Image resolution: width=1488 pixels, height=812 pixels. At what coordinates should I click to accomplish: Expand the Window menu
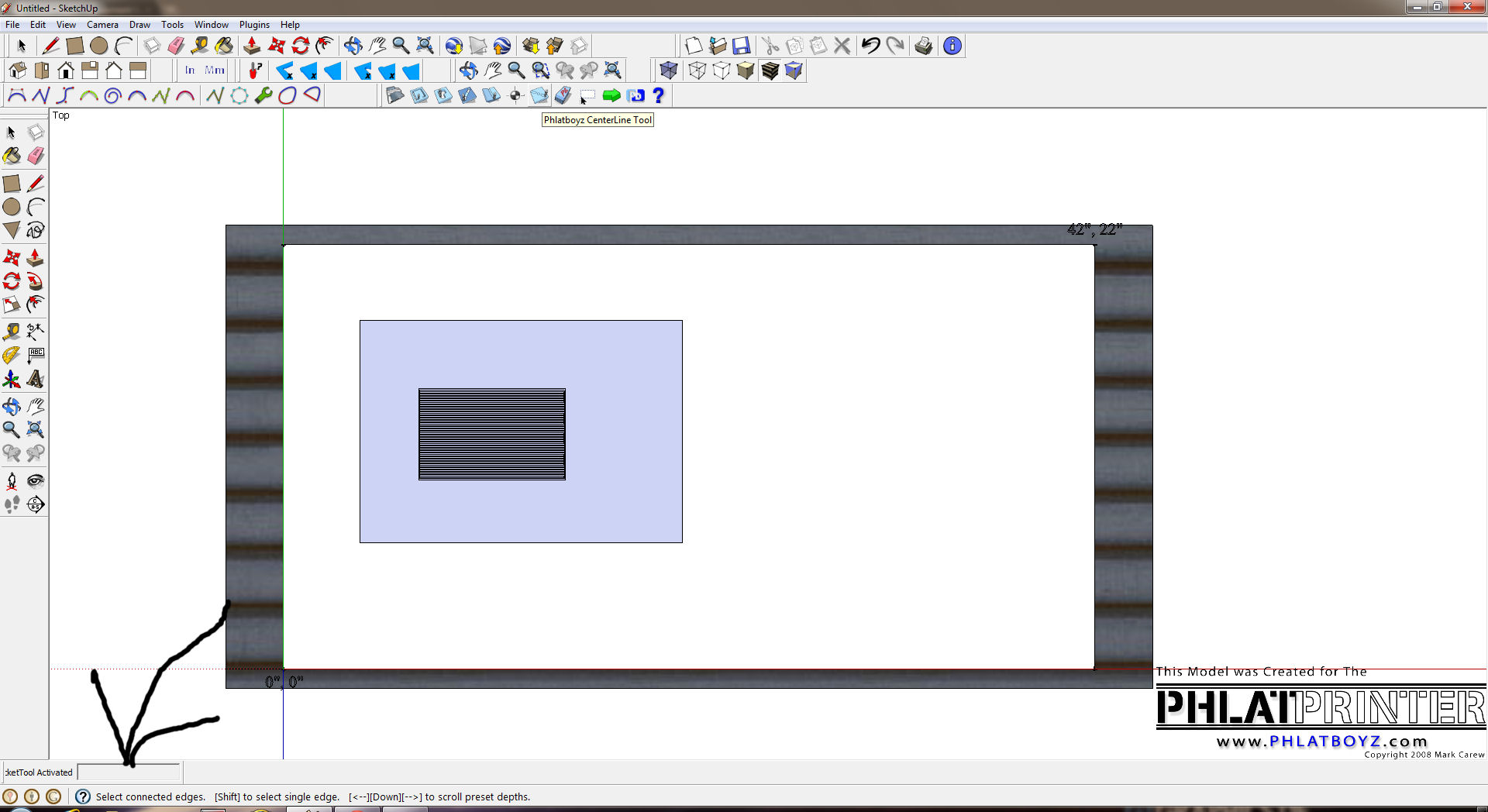(211, 25)
